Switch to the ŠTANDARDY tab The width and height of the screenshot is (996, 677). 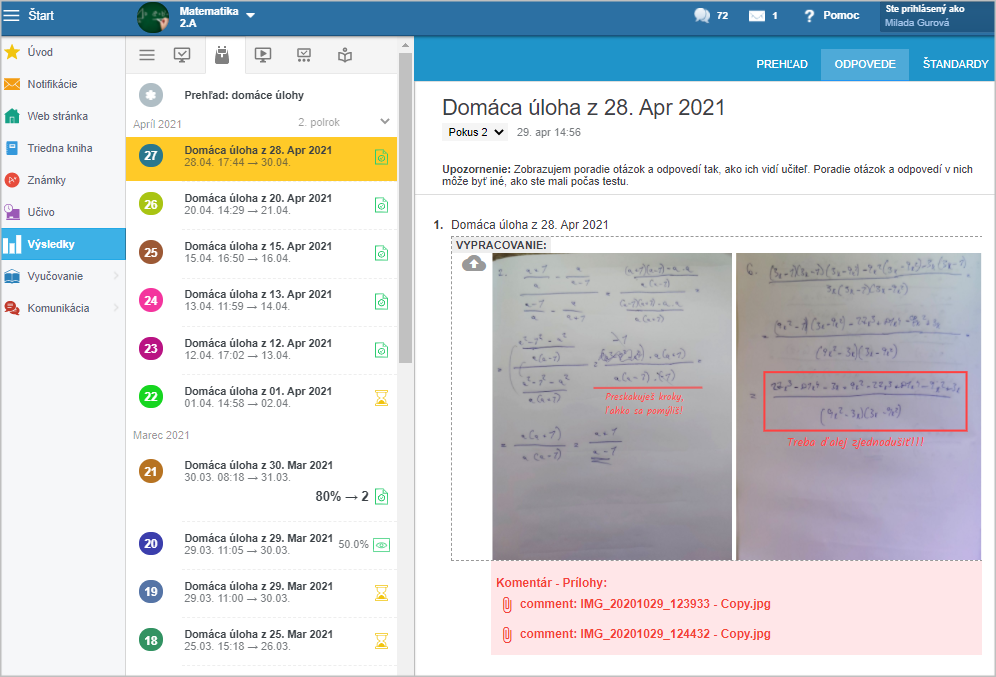click(x=955, y=64)
